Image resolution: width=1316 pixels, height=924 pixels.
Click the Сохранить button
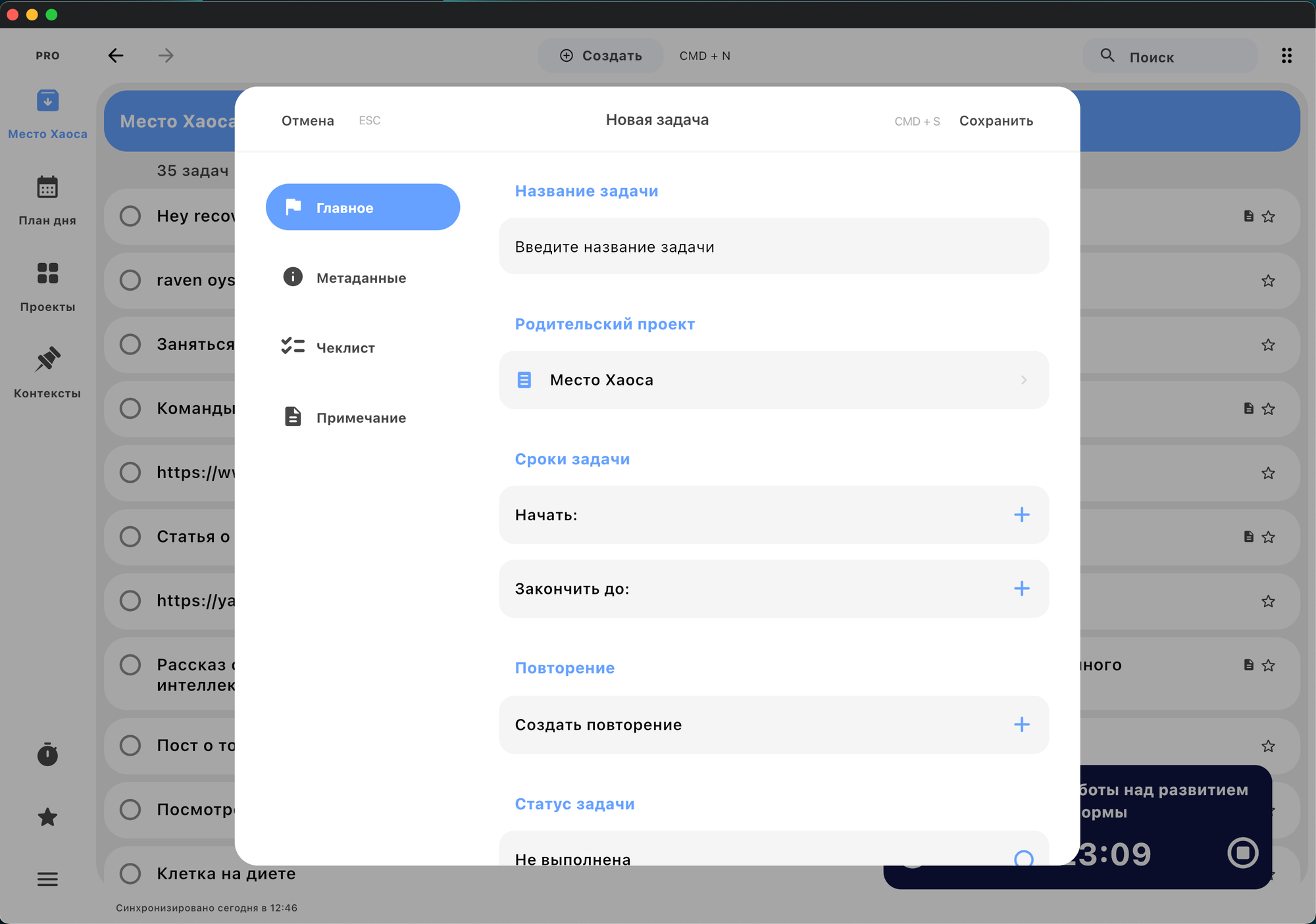coord(996,121)
